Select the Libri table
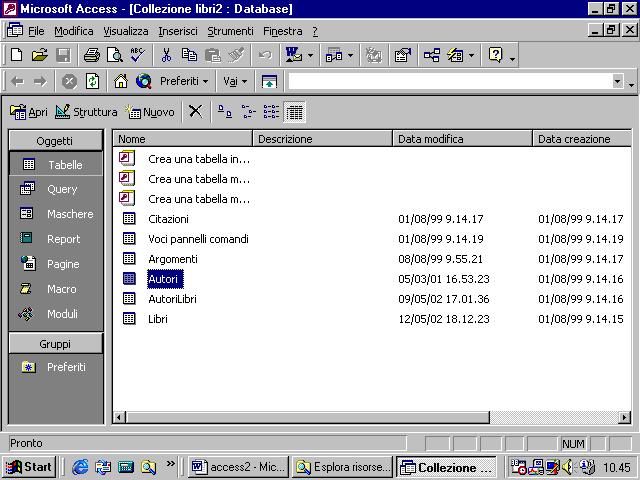The width and height of the screenshot is (640, 480). pyautogui.click(x=158, y=319)
